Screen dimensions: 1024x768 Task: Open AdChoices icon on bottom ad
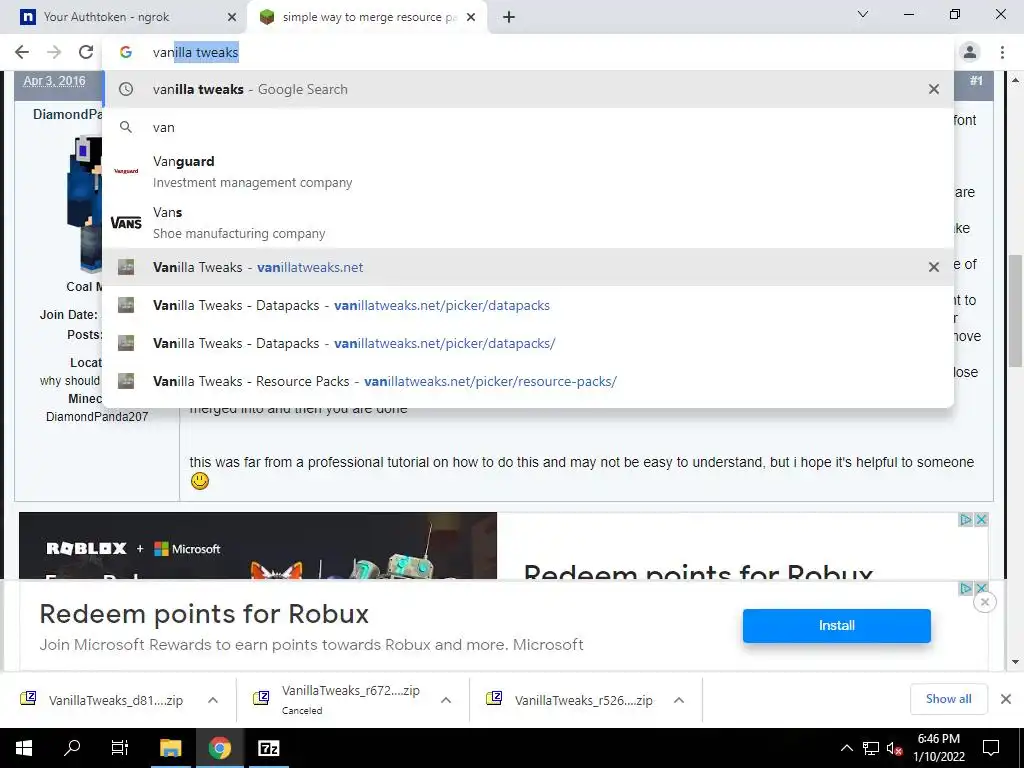(x=966, y=588)
